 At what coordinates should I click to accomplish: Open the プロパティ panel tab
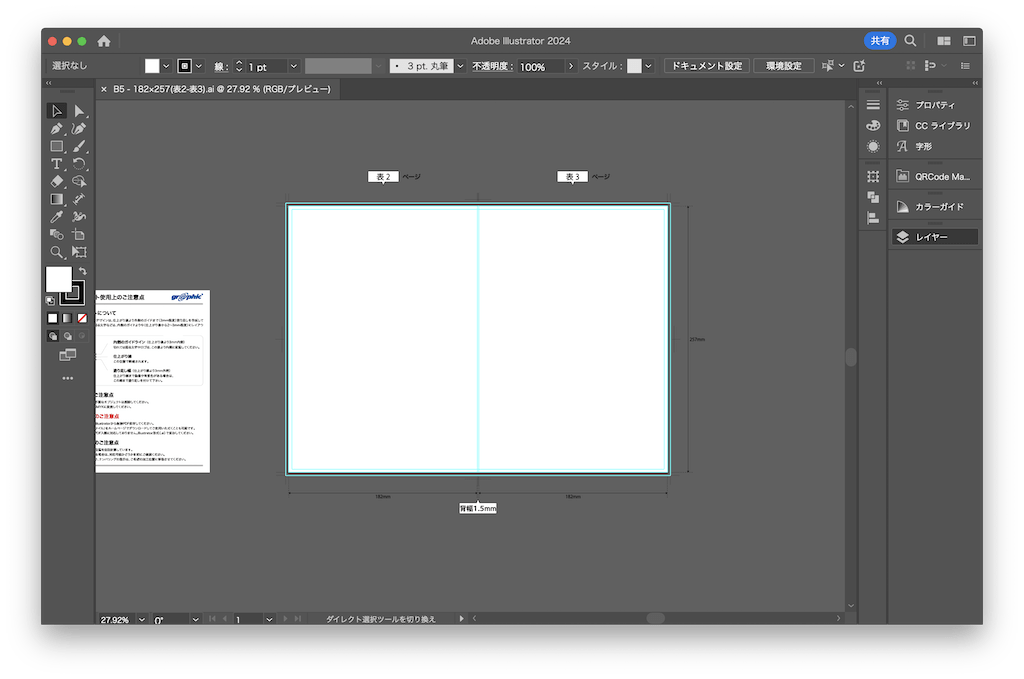point(934,105)
